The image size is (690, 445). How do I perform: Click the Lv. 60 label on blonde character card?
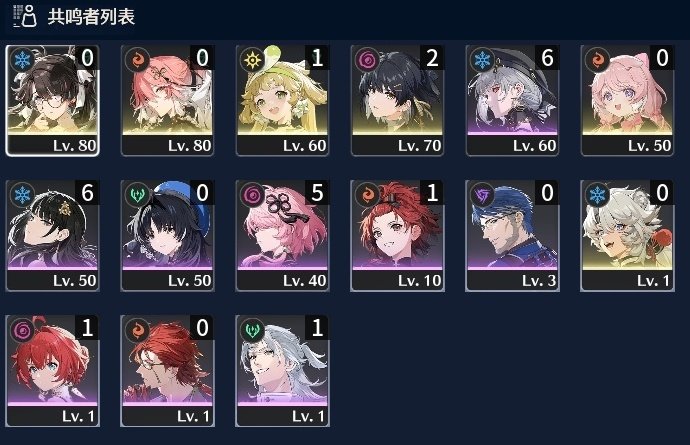coord(305,146)
